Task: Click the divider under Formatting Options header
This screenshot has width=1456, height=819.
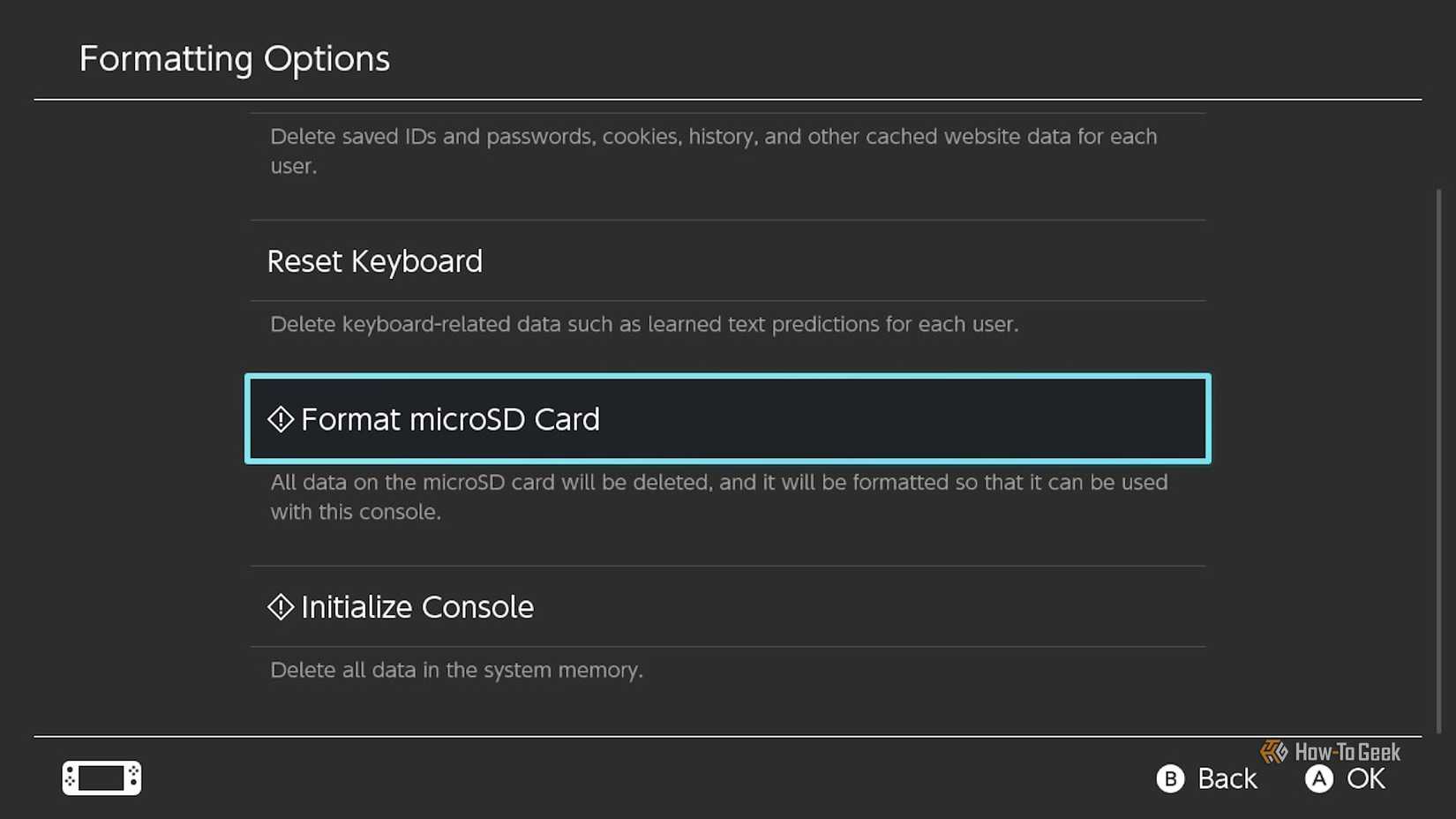Action: (728, 98)
